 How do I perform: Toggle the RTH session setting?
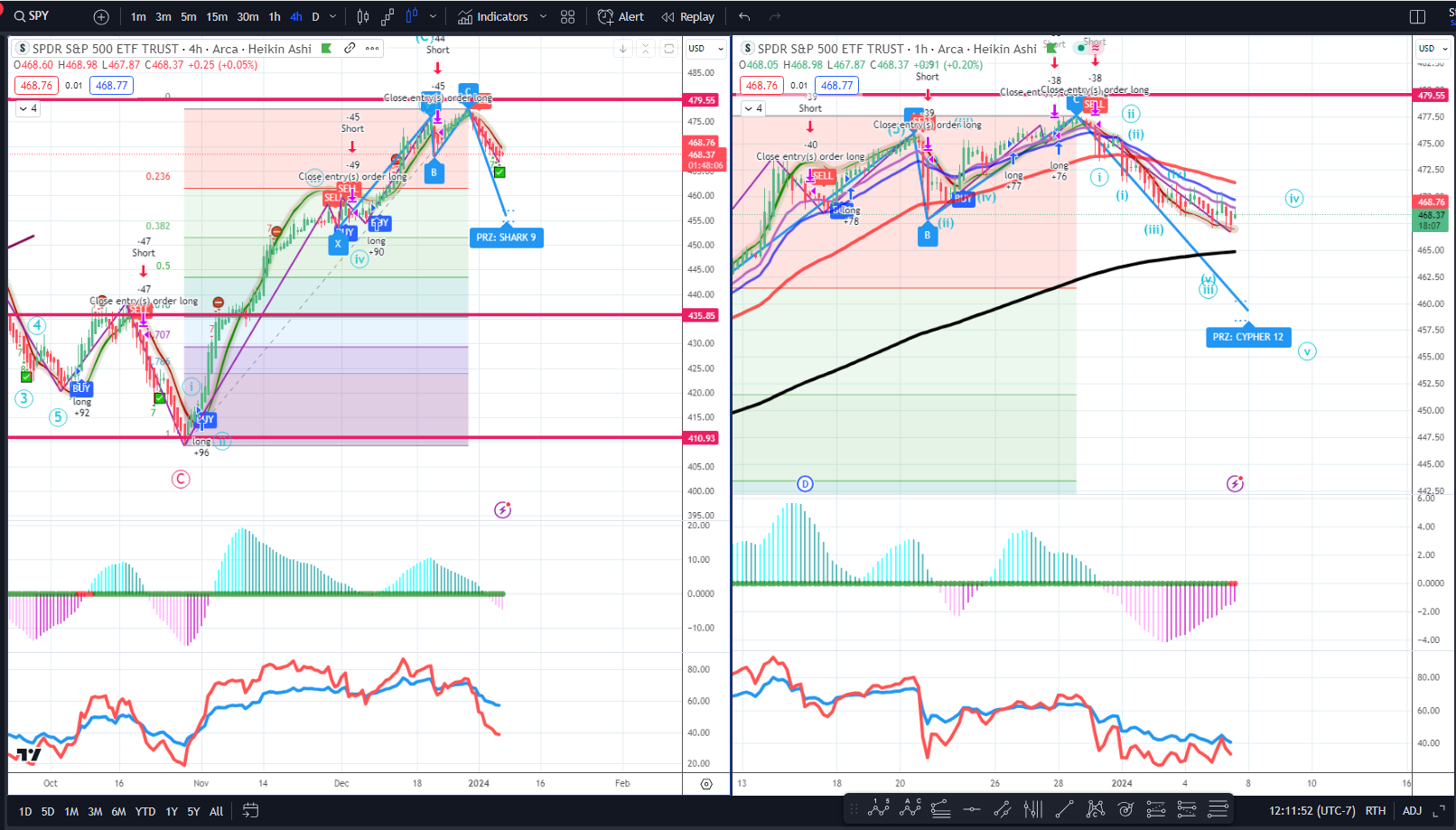click(1376, 811)
